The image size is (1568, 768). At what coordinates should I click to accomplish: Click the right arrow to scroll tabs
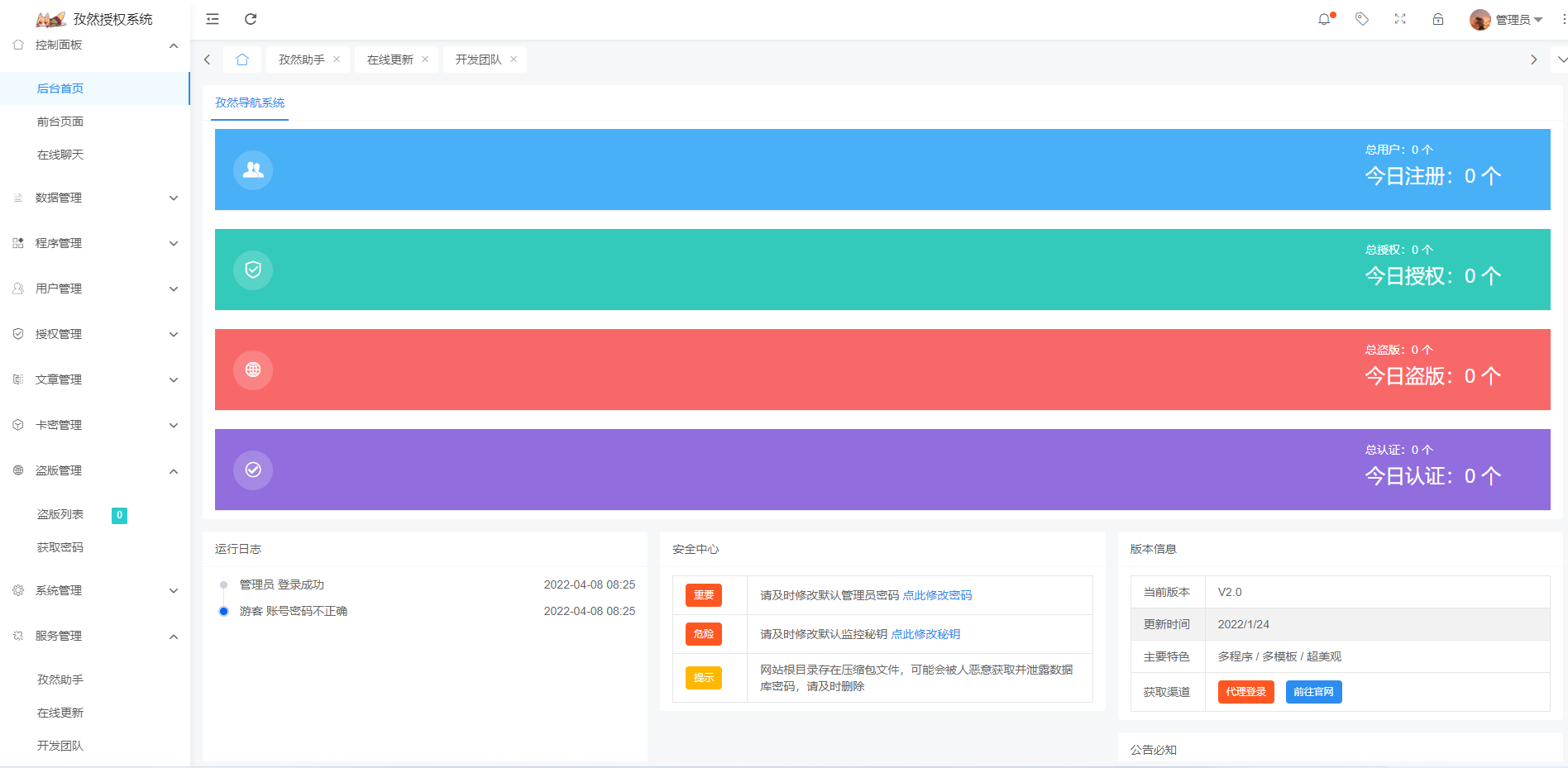point(1534,59)
